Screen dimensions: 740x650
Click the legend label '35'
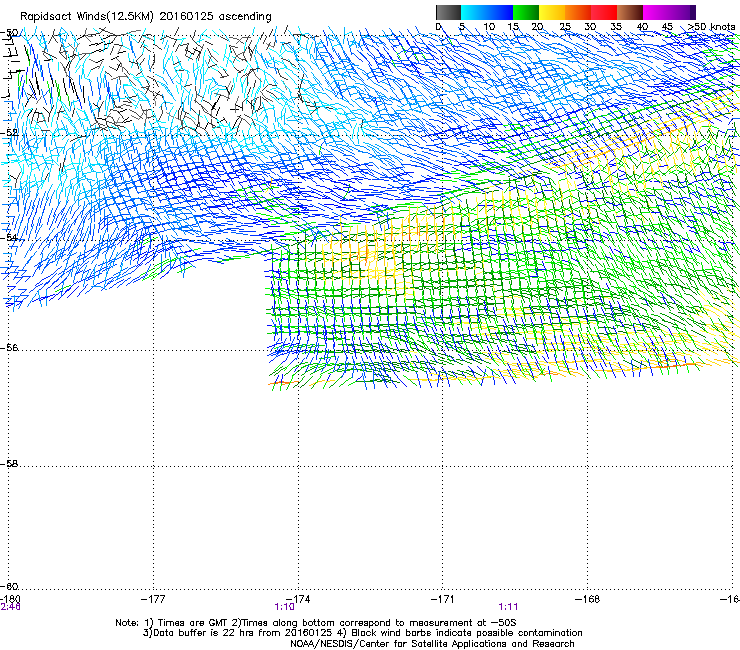coord(616,27)
